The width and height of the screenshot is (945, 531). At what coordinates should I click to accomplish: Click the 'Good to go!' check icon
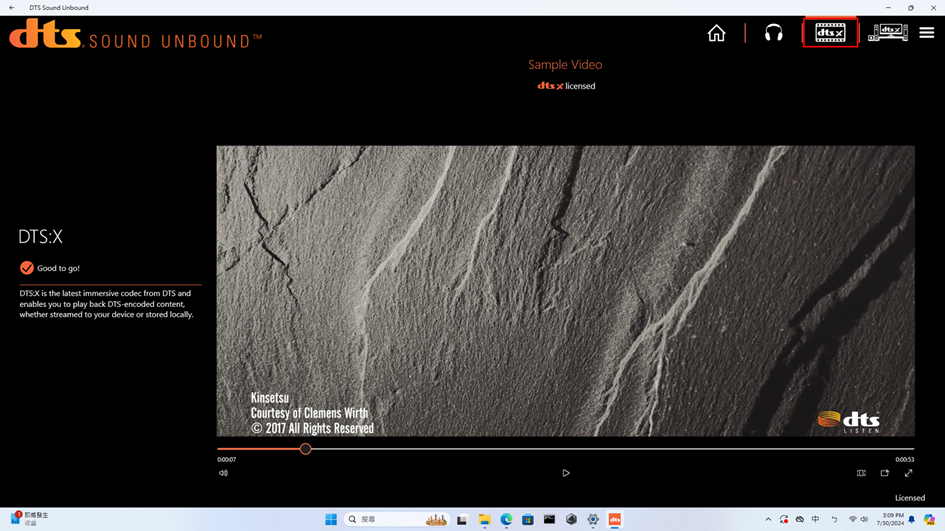27,268
